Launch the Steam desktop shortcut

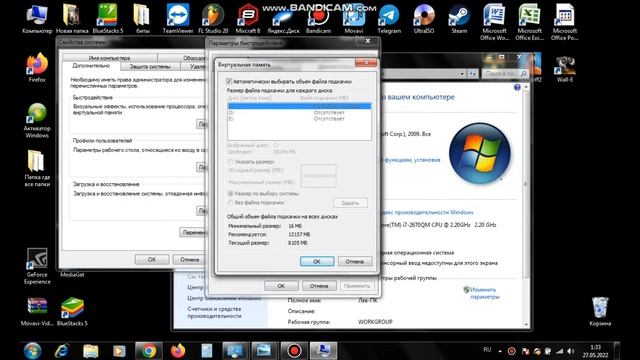click(459, 19)
